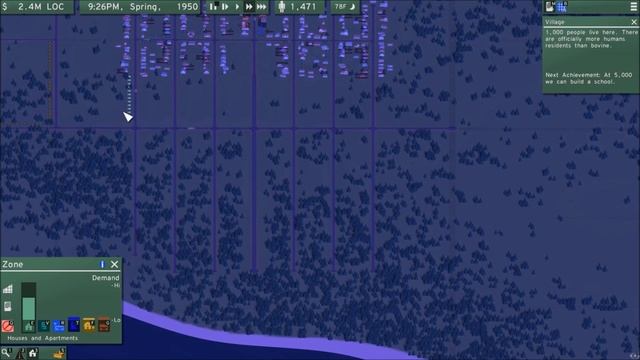Open the zone house tool in bottom toolbar
The image size is (640, 360).
[33, 353]
